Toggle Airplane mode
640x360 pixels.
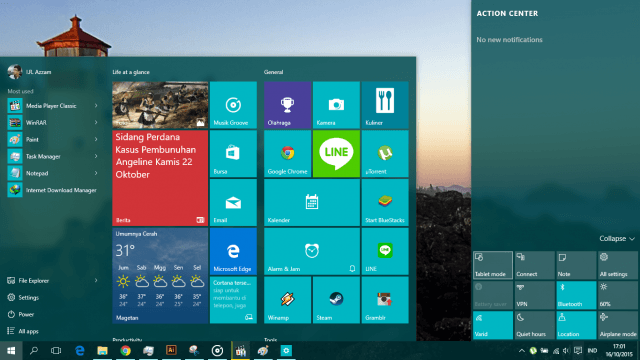click(x=618, y=325)
